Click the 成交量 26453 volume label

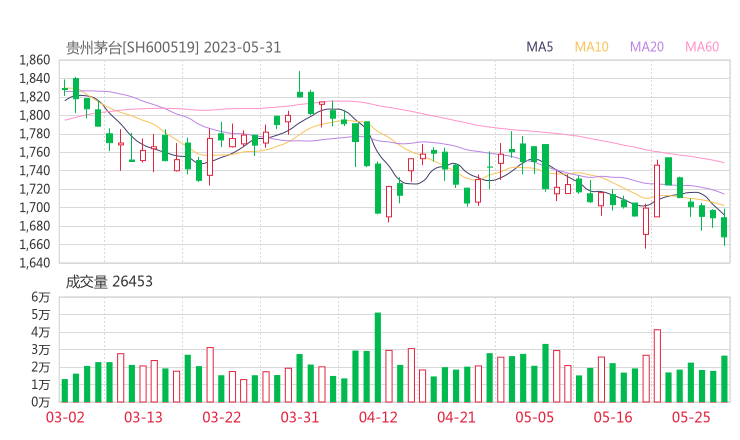pyautogui.click(x=109, y=282)
